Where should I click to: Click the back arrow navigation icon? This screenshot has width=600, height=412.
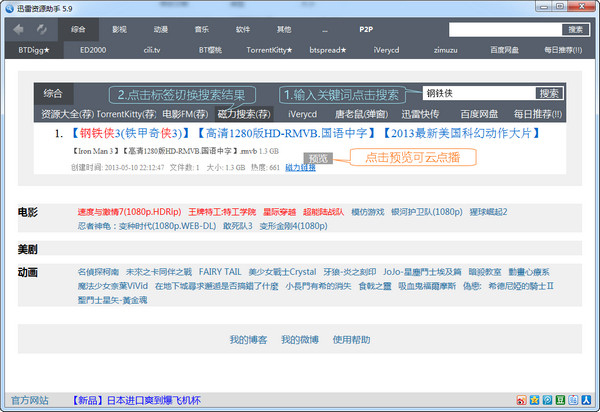pyautogui.click(x=18, y=29)
